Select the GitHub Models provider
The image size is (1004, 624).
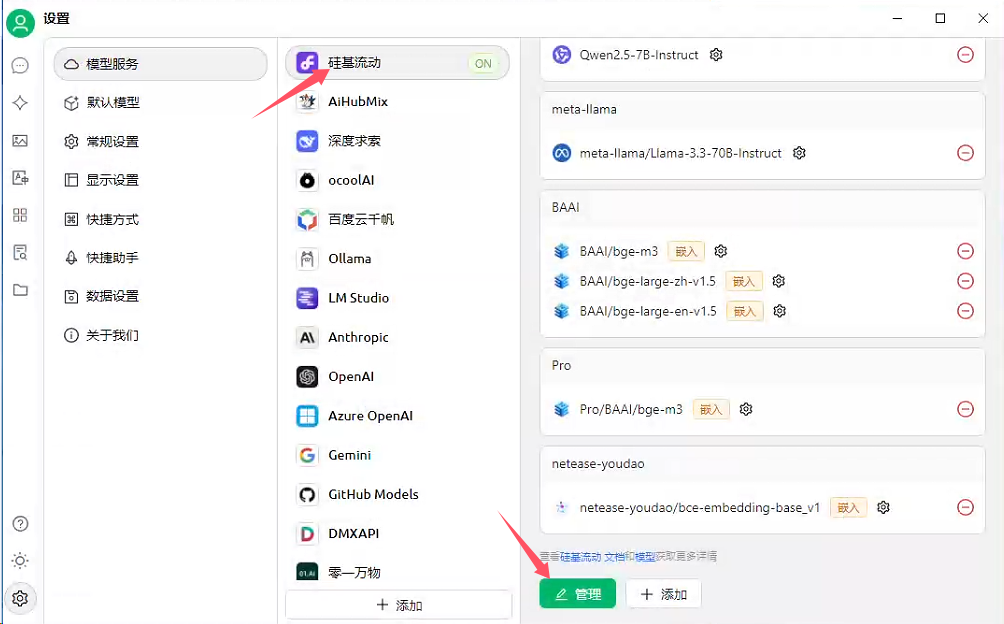[x=397, y=495]
